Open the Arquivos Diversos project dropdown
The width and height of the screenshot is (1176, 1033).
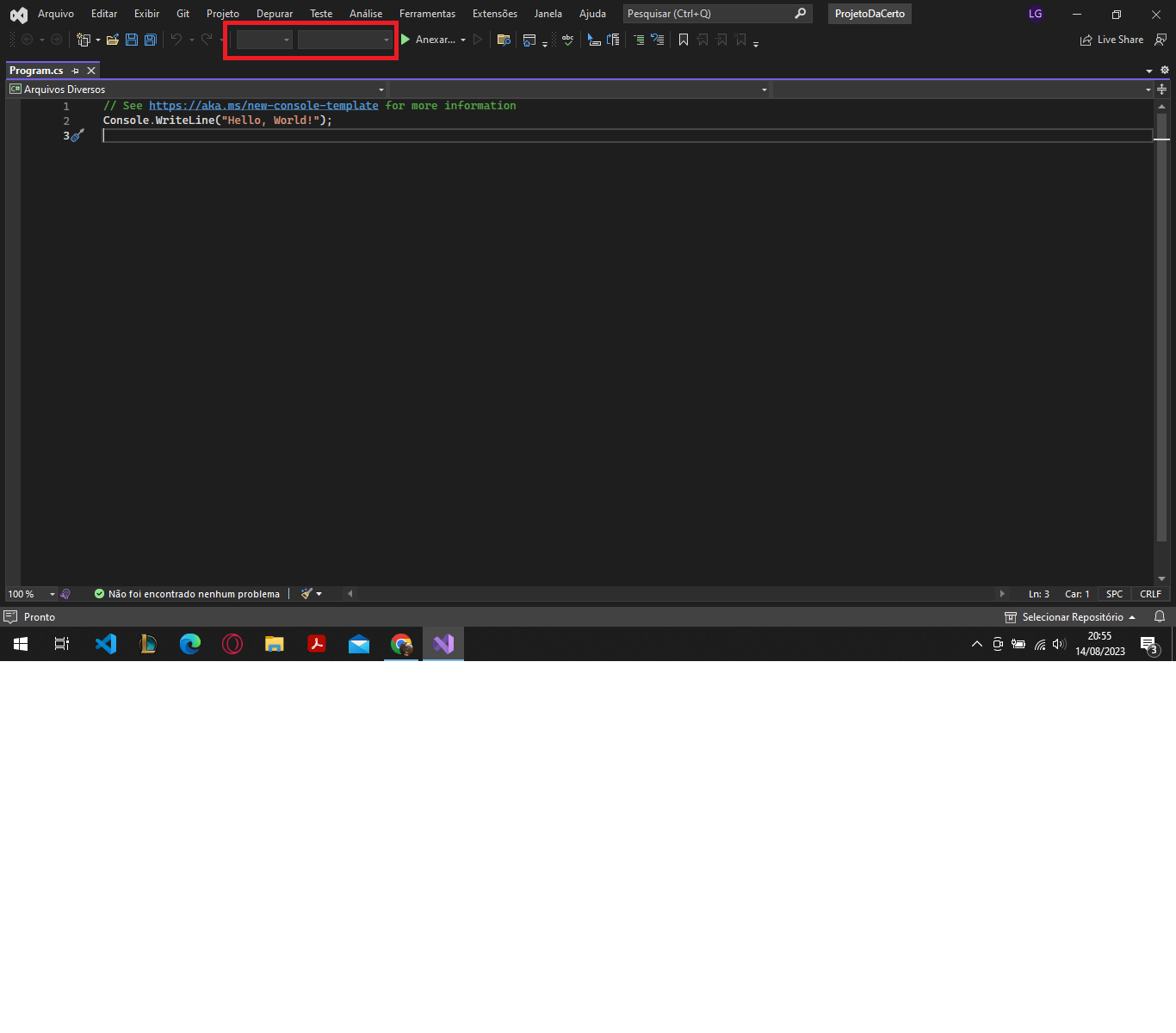[197, 90]
